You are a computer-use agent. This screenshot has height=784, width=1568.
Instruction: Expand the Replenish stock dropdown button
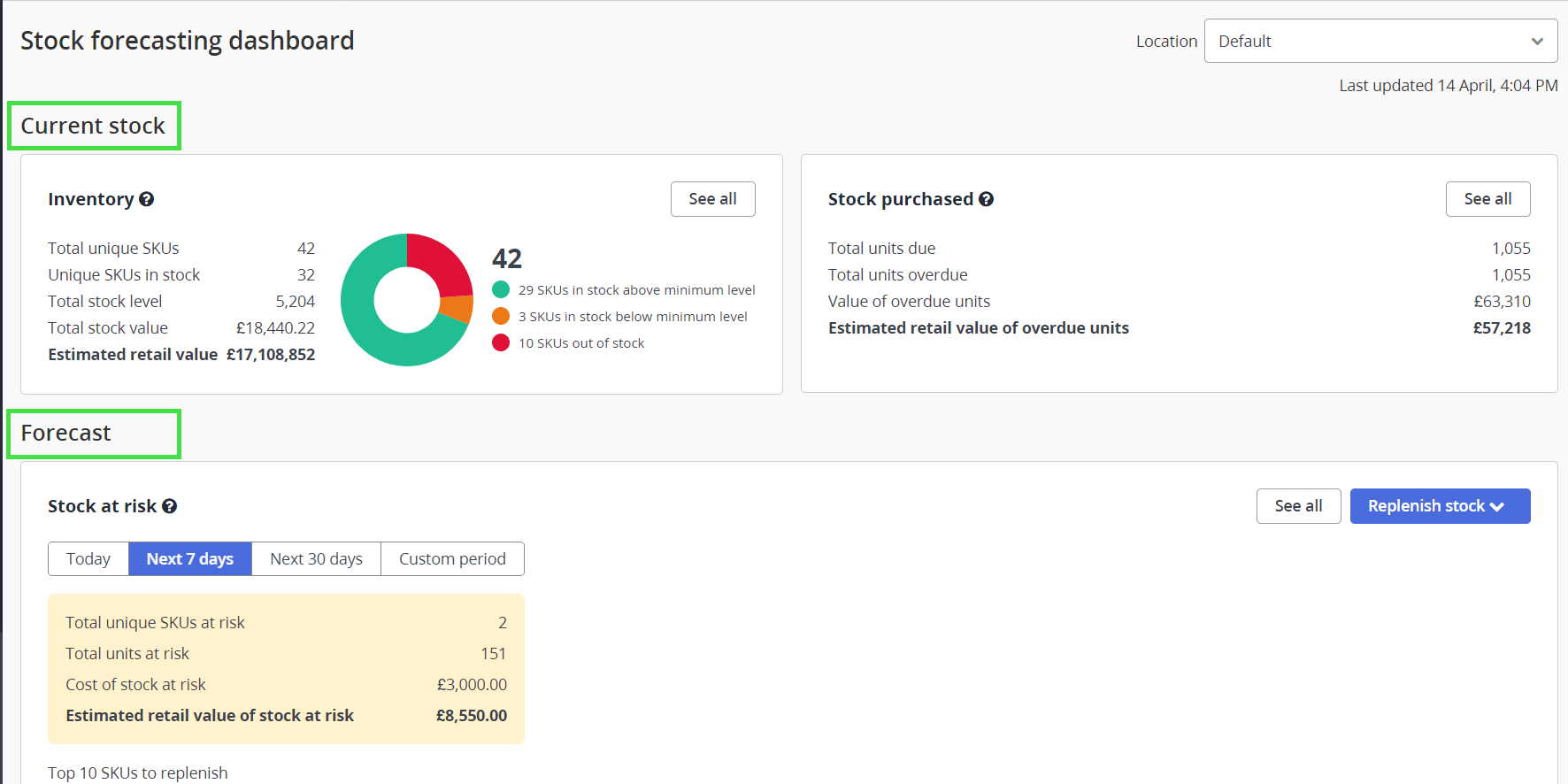coord(1439,506)
